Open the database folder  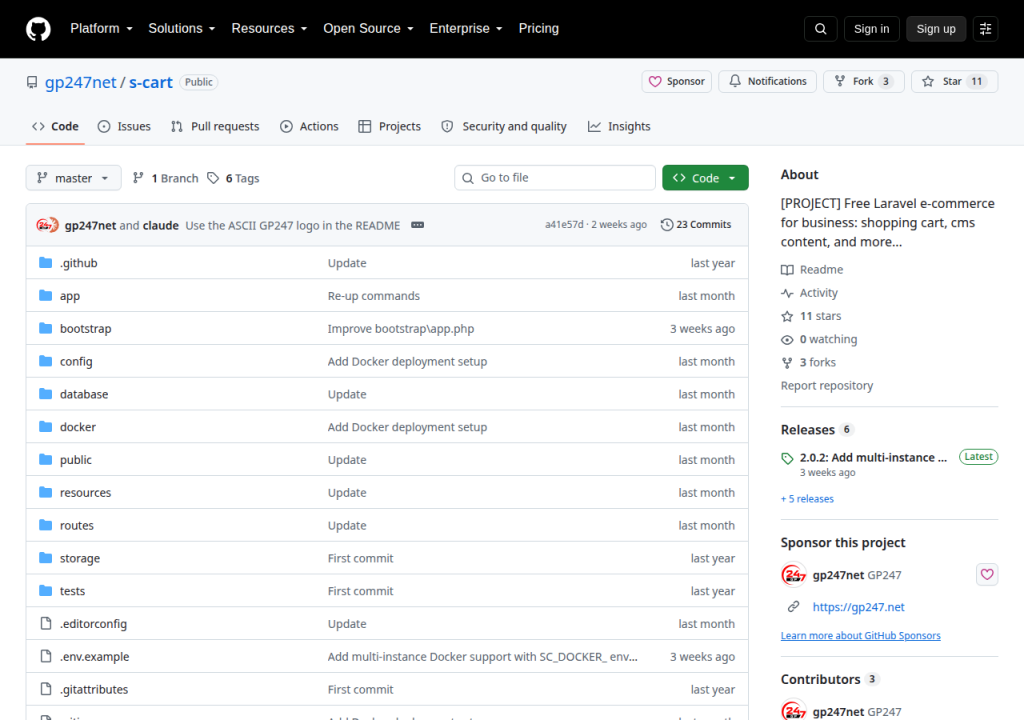click(x=84, y=394)
